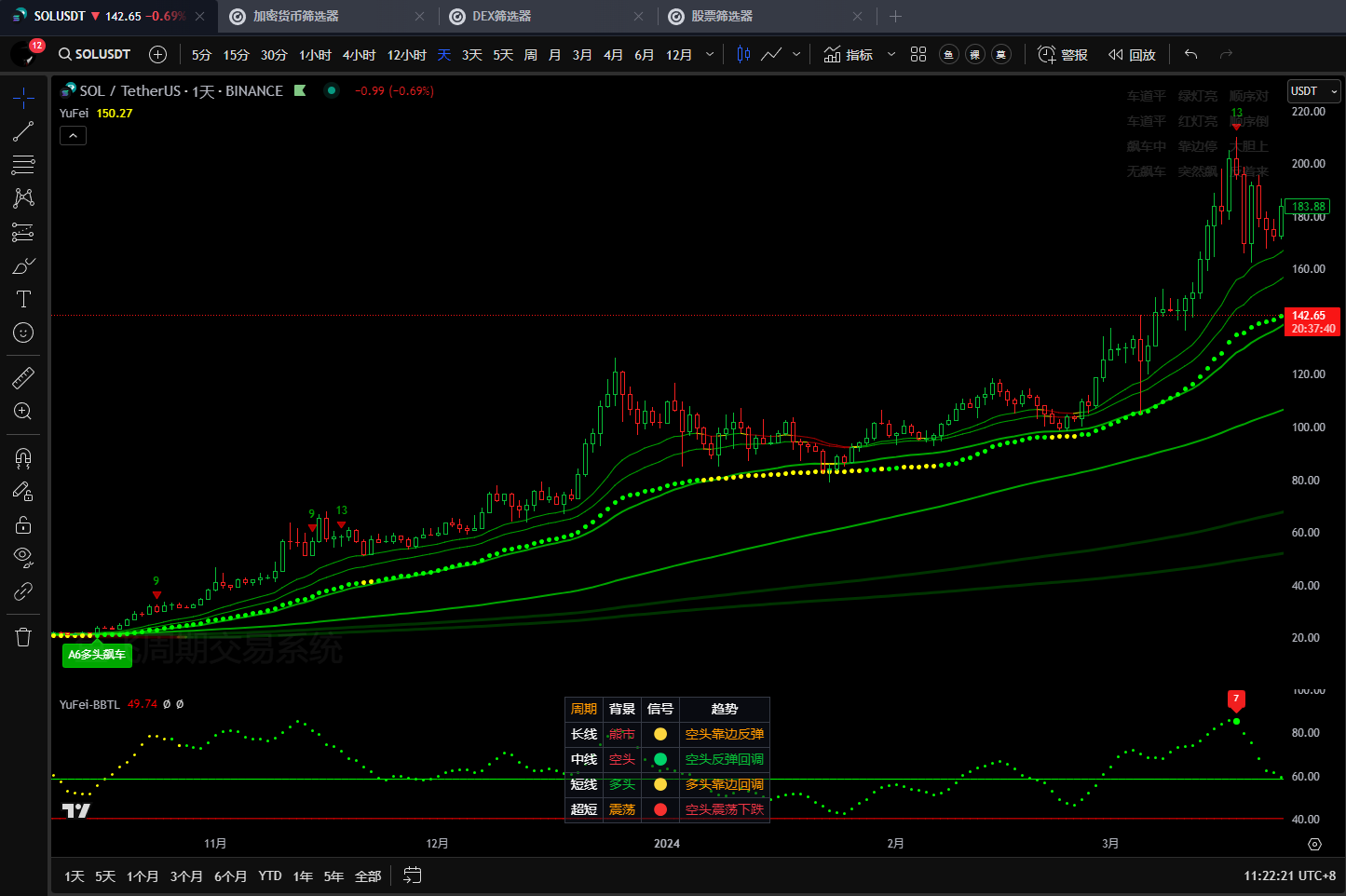
Task: Click the green dot data status indicator
Action: click(x=331, y=90)
